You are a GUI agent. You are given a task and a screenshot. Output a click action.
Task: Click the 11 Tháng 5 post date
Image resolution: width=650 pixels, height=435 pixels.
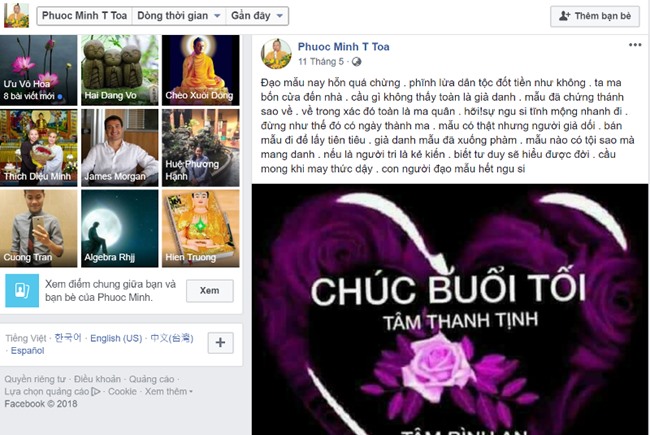321,62
